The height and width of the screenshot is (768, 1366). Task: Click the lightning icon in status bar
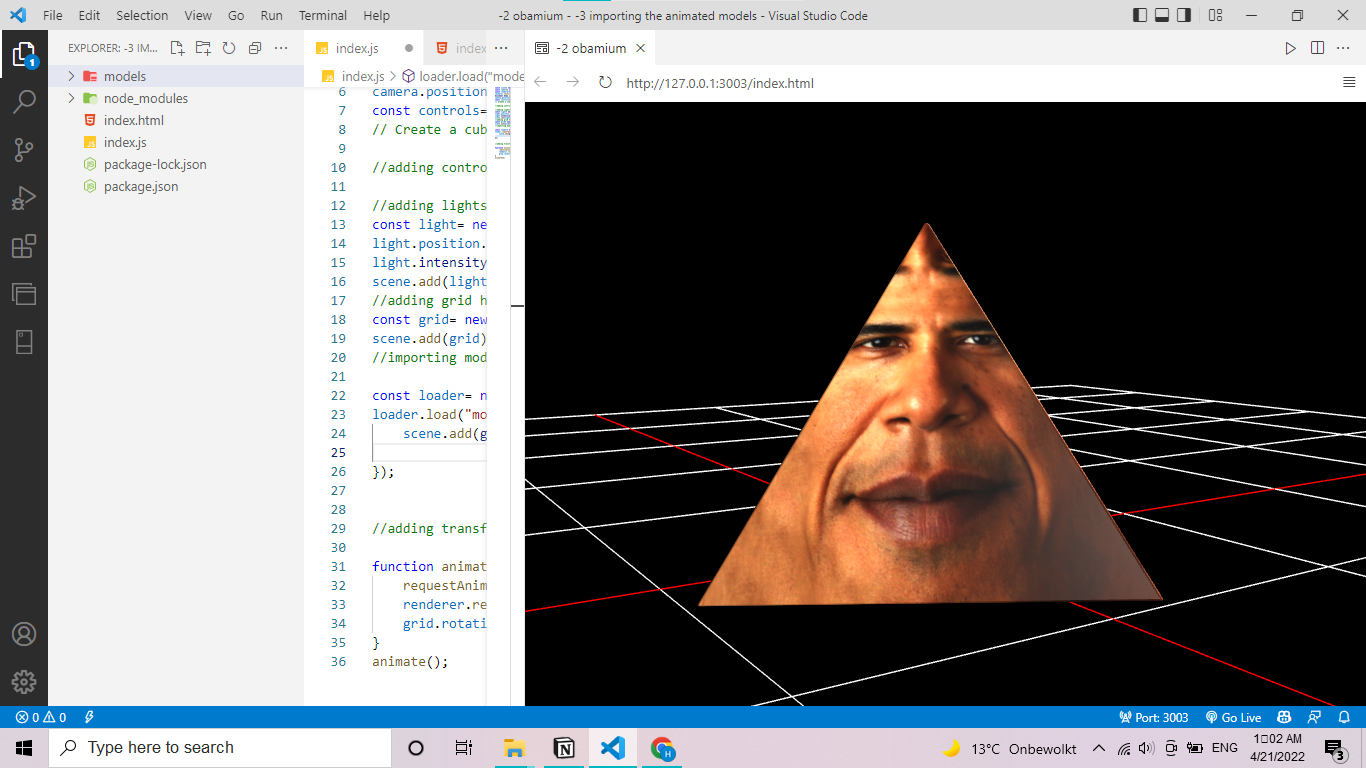click(89, 717)
